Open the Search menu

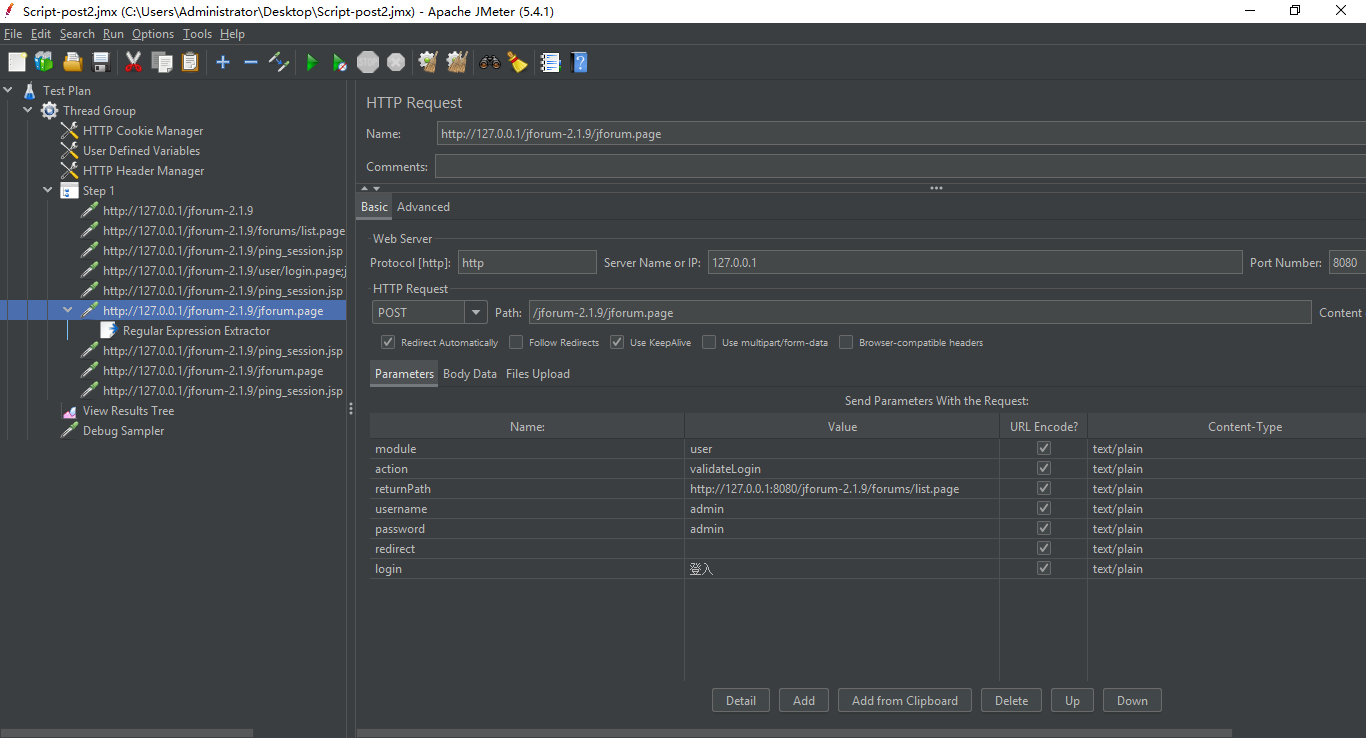pyautogui.click(x=77, y=34)
